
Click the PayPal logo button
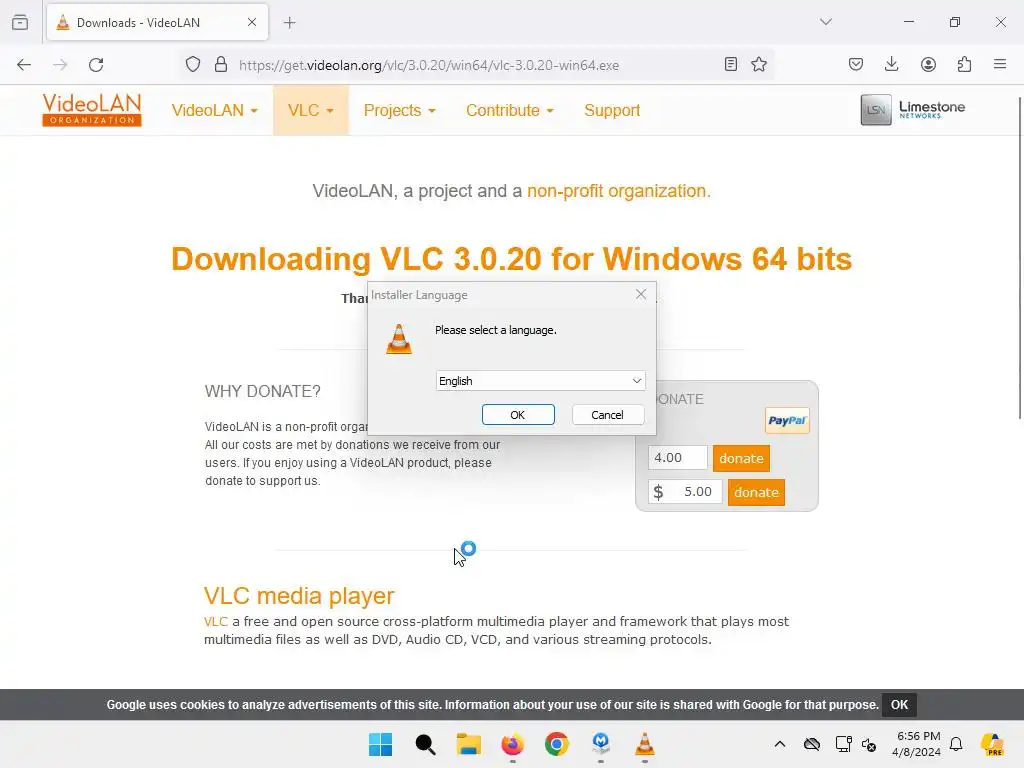tap(787, 421)
